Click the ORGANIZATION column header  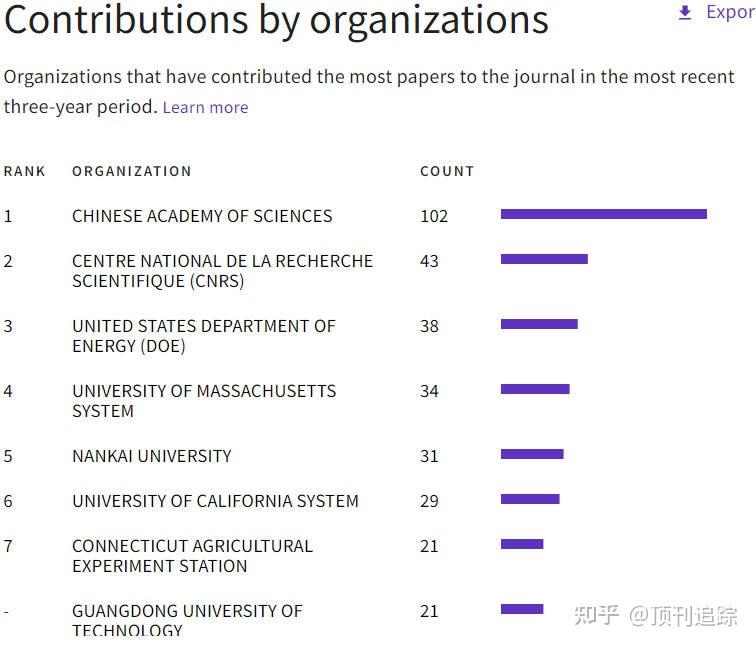131,171
